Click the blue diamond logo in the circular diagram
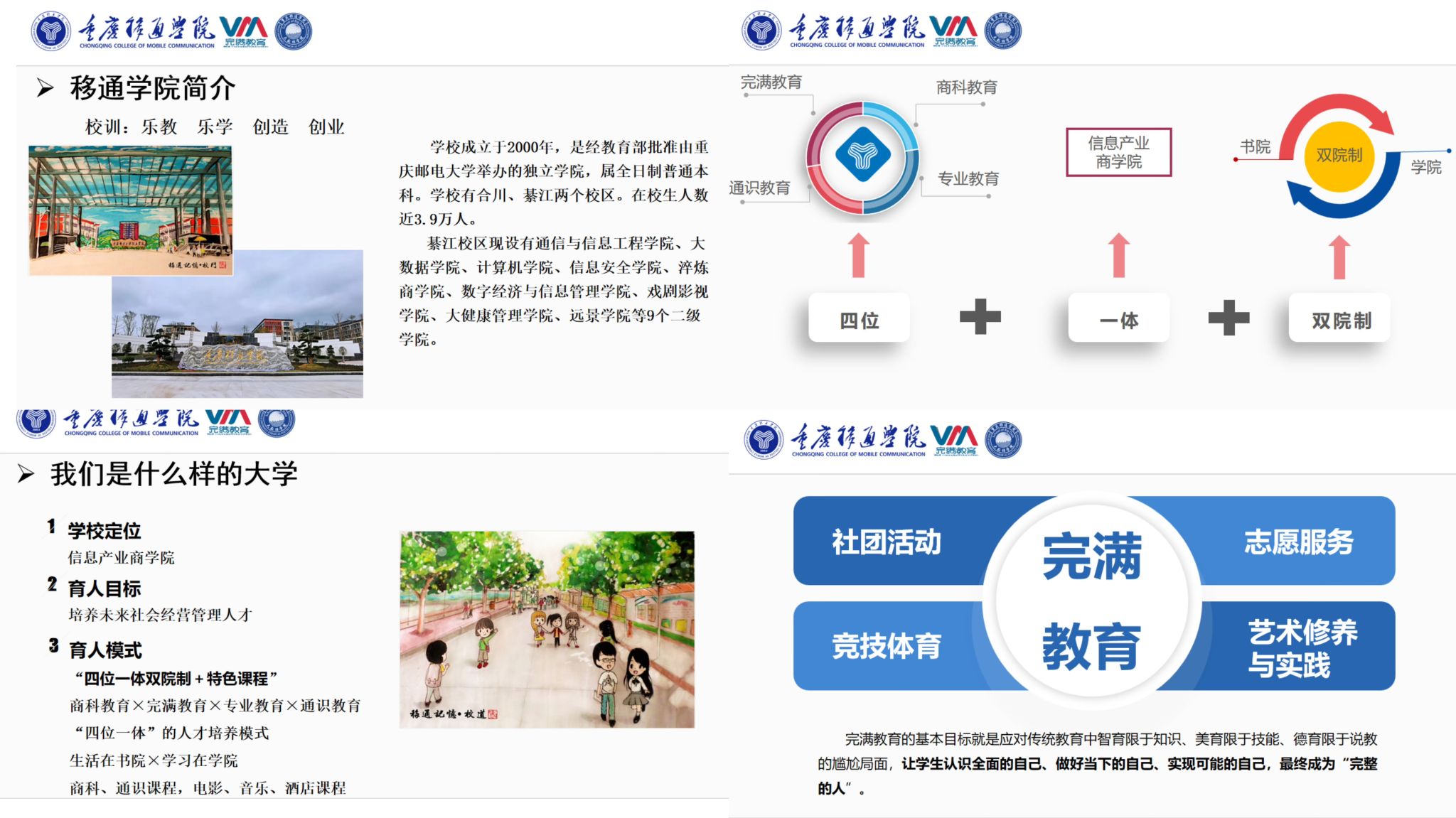 point(862,155)
